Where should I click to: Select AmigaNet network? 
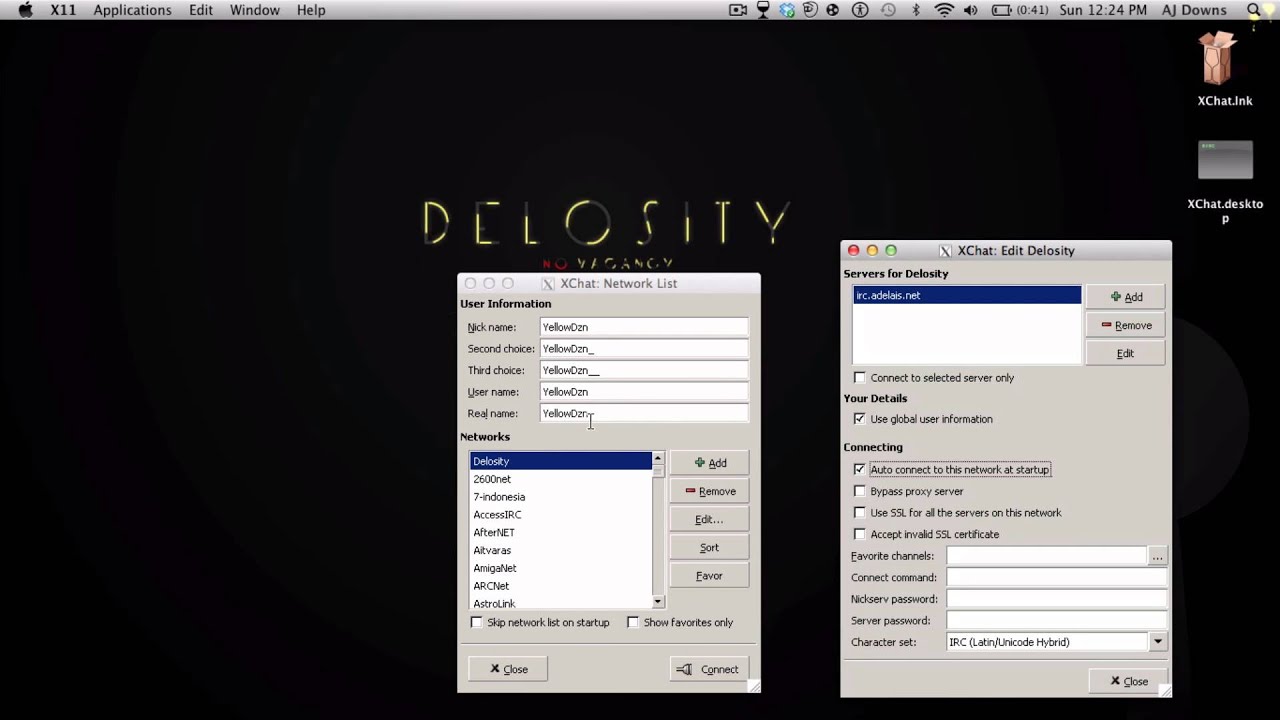(x=561, y=568)
